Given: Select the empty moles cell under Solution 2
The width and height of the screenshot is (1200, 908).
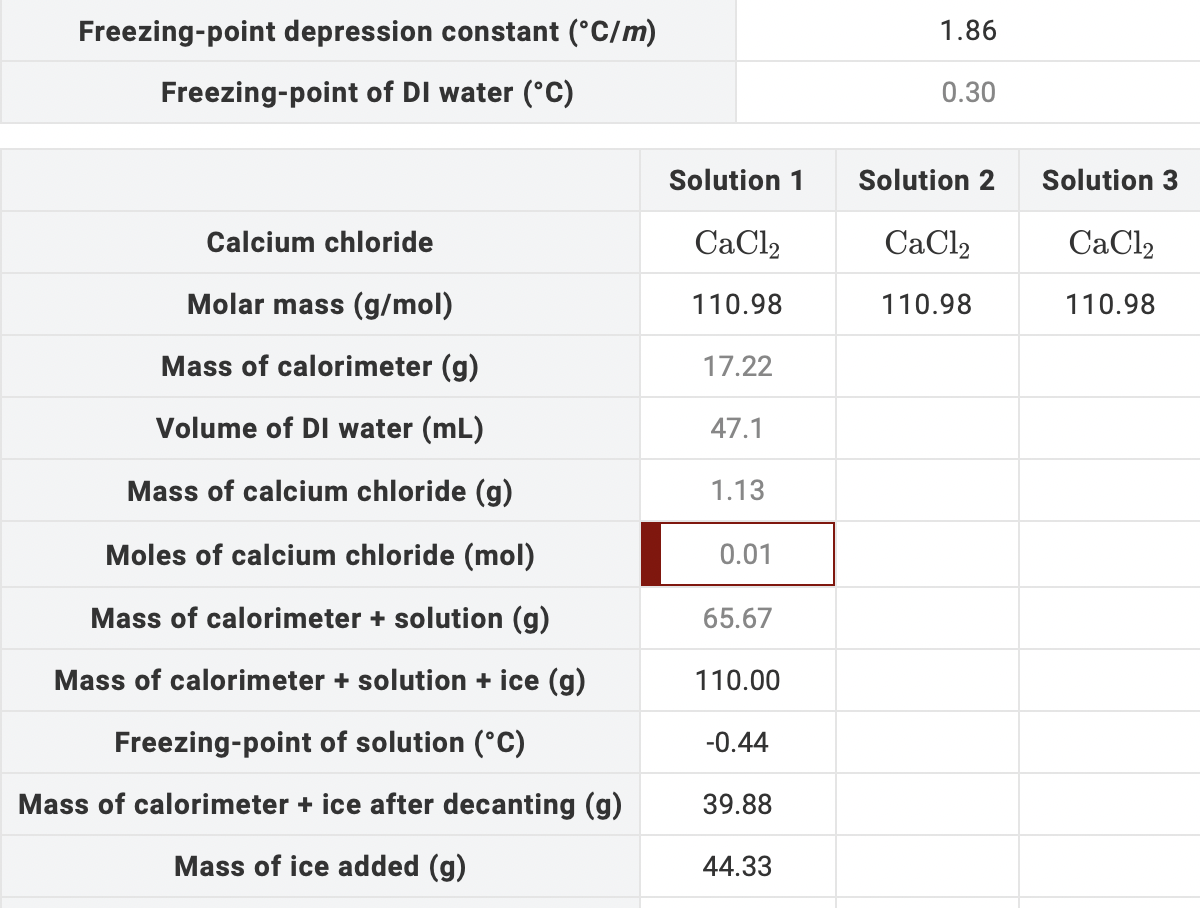Looking at the screenshot, I should pyautogui.click(x=927, y=554).
